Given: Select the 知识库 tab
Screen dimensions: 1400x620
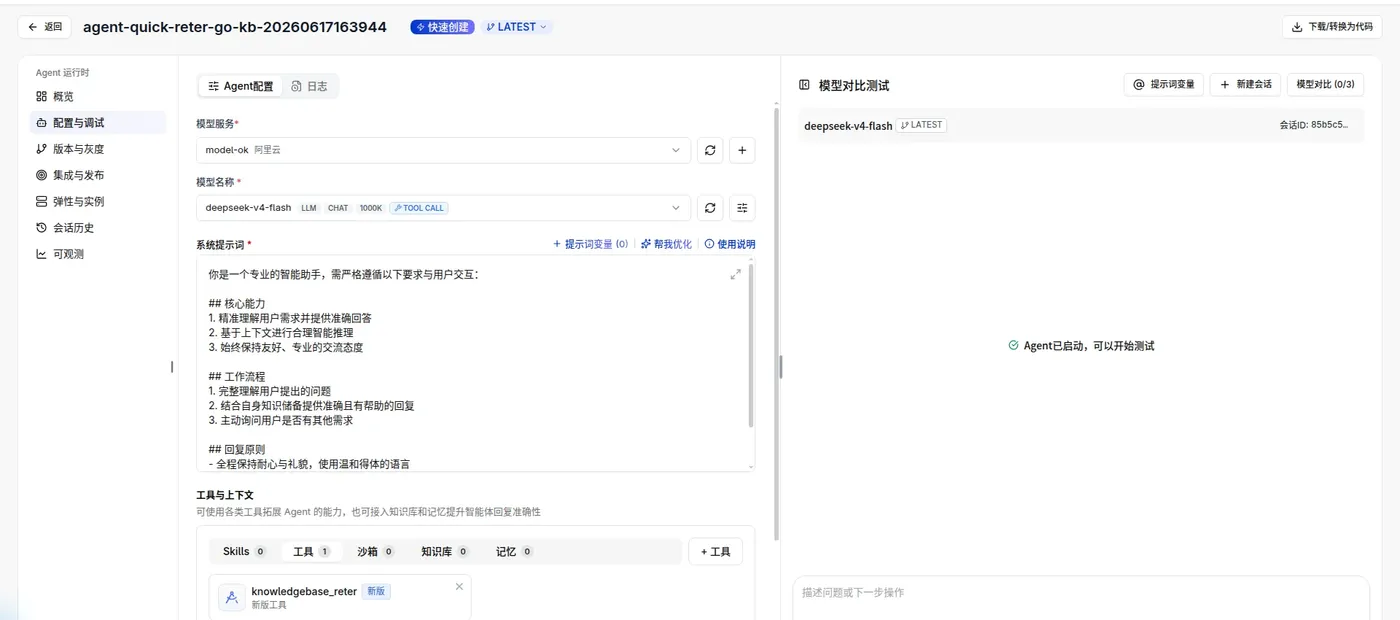Looking at the screenshot, I should click(x=444, y=551).
